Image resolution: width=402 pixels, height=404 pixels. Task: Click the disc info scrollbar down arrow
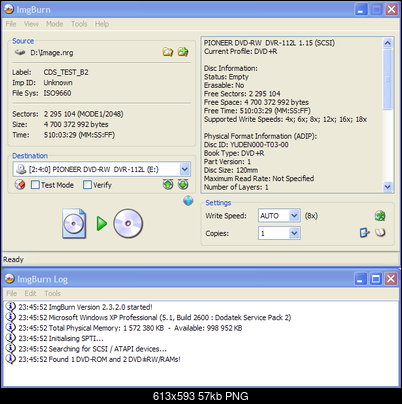(387, 187)
